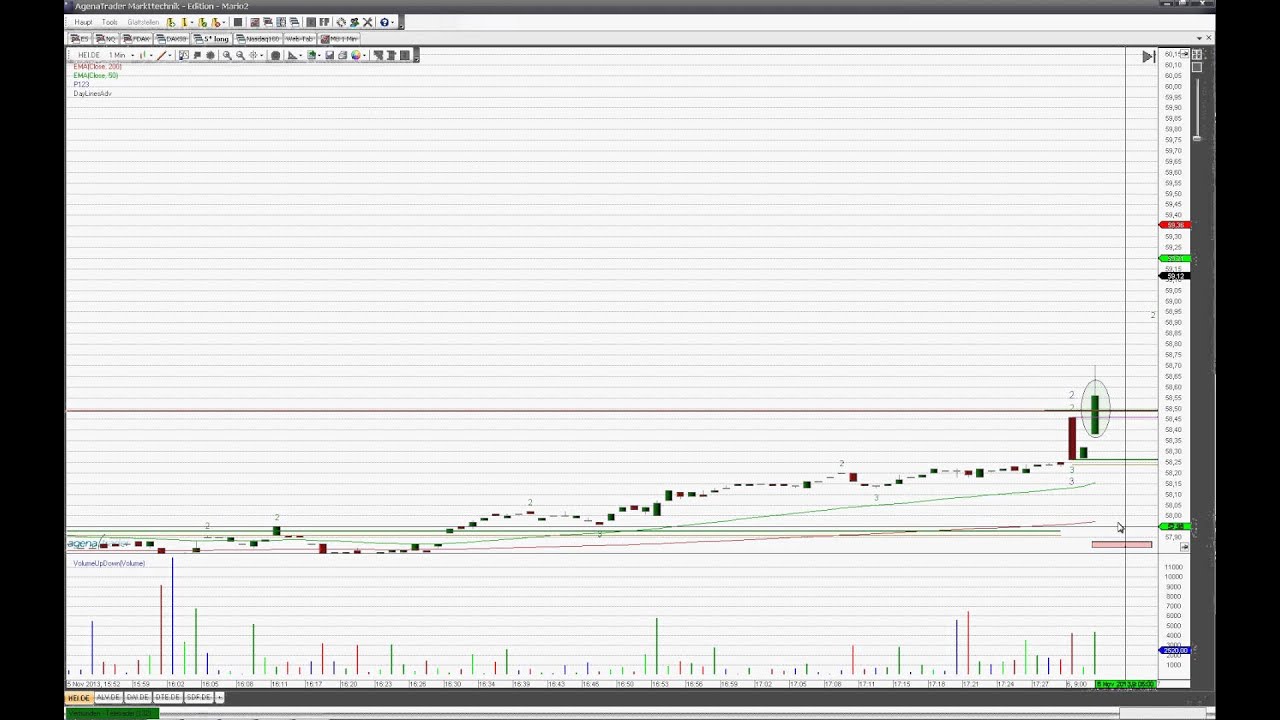The image size is (1280, 720).
Task: Click the VolumeUpDown(Volume) panel label
Action: click(x=109, y=563)
